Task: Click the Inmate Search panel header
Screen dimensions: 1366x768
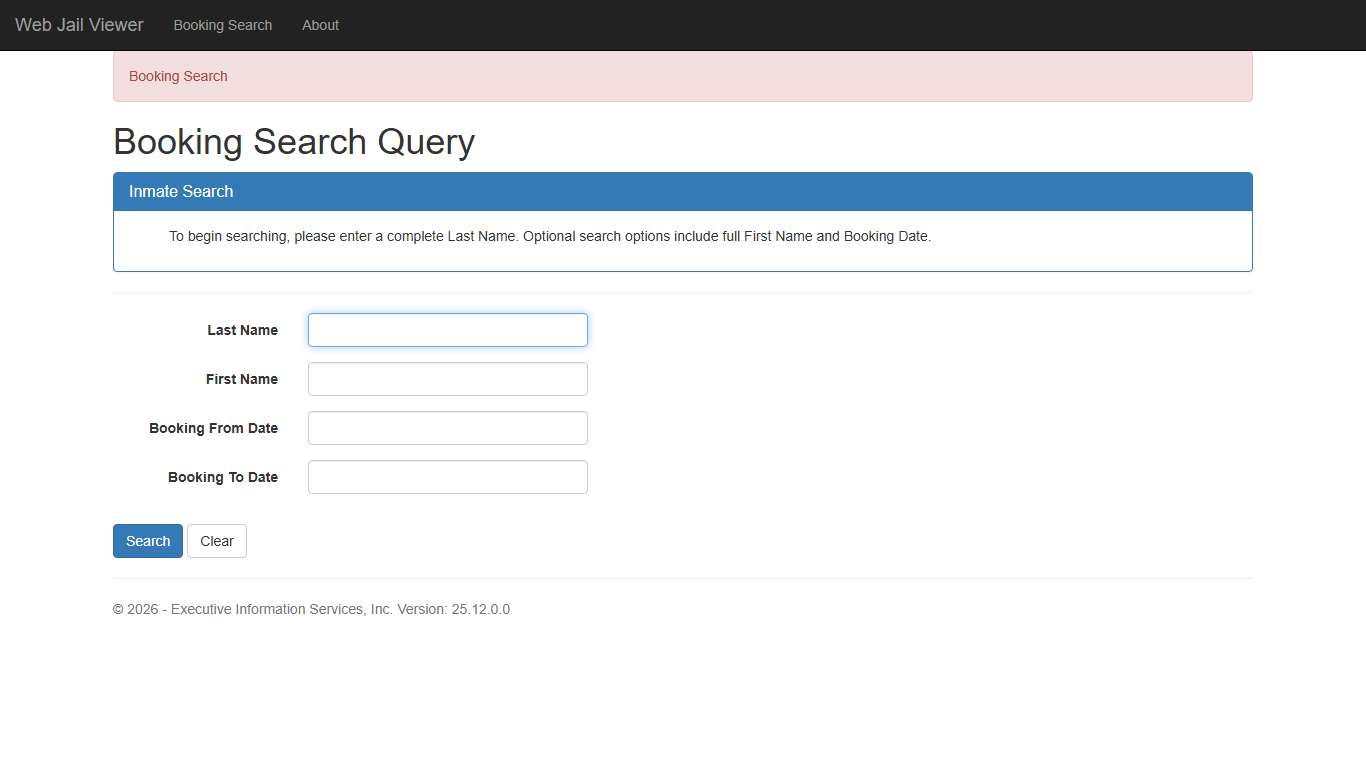Action: point(180,191)
